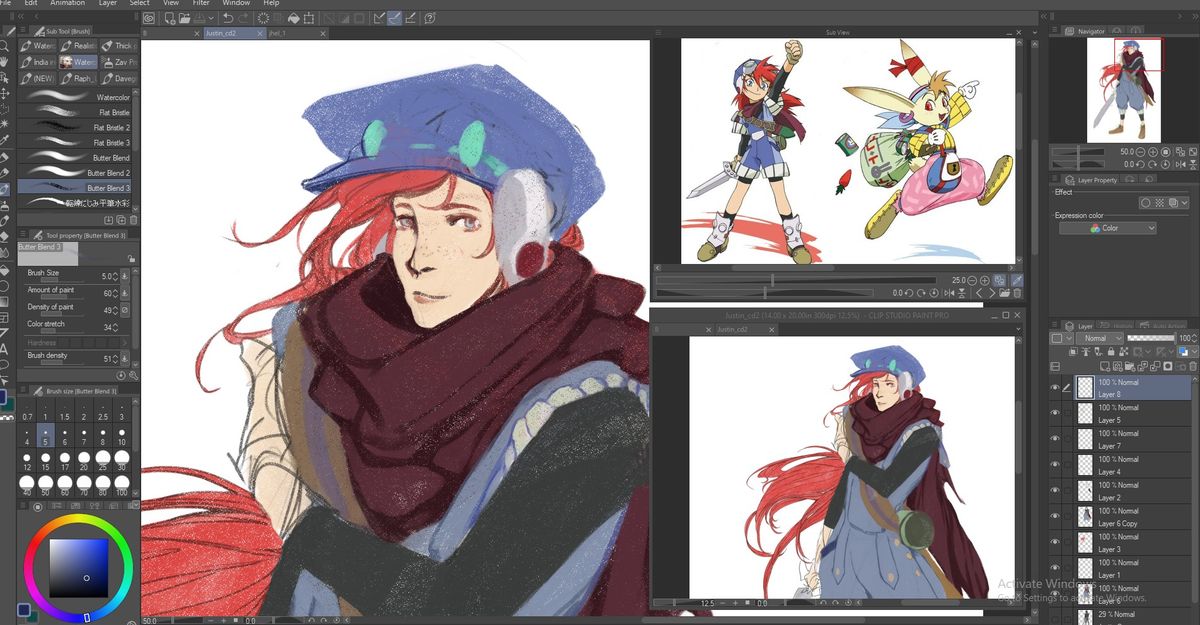
Task: Open the Animation menu
Action: [67, 3]
